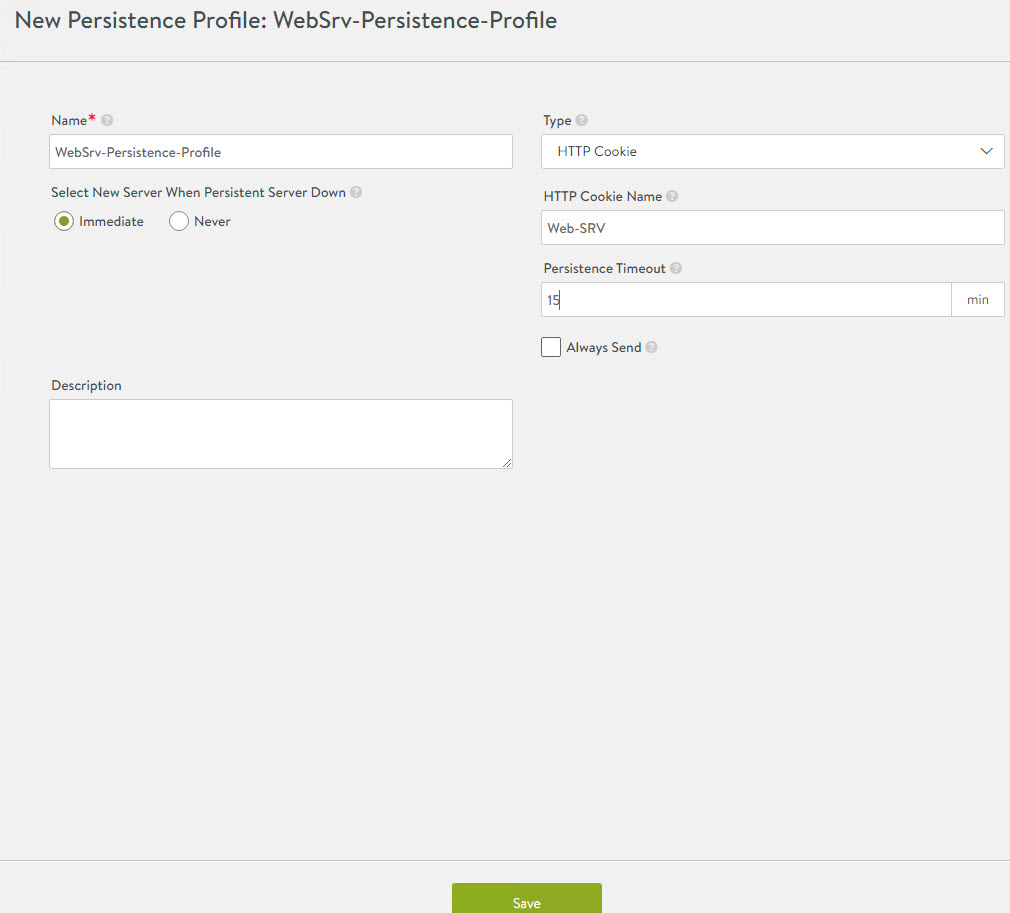This screenshot has height=913, width=1010.
Task: Enable the Always Send checkbox
Action: click(x=551, y=346)
